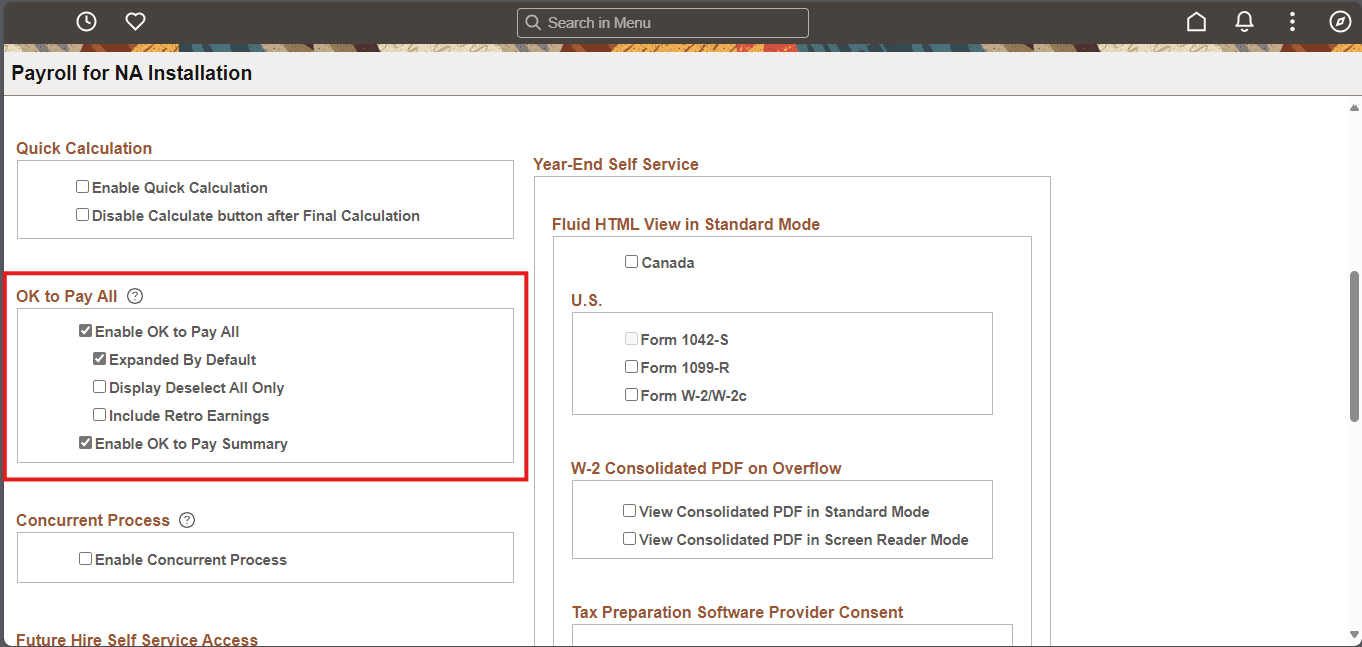Image resolution: width=1362 pixels, height=647 pixels.
Task: Click the Search in Menu field
Action: [662, 22]
